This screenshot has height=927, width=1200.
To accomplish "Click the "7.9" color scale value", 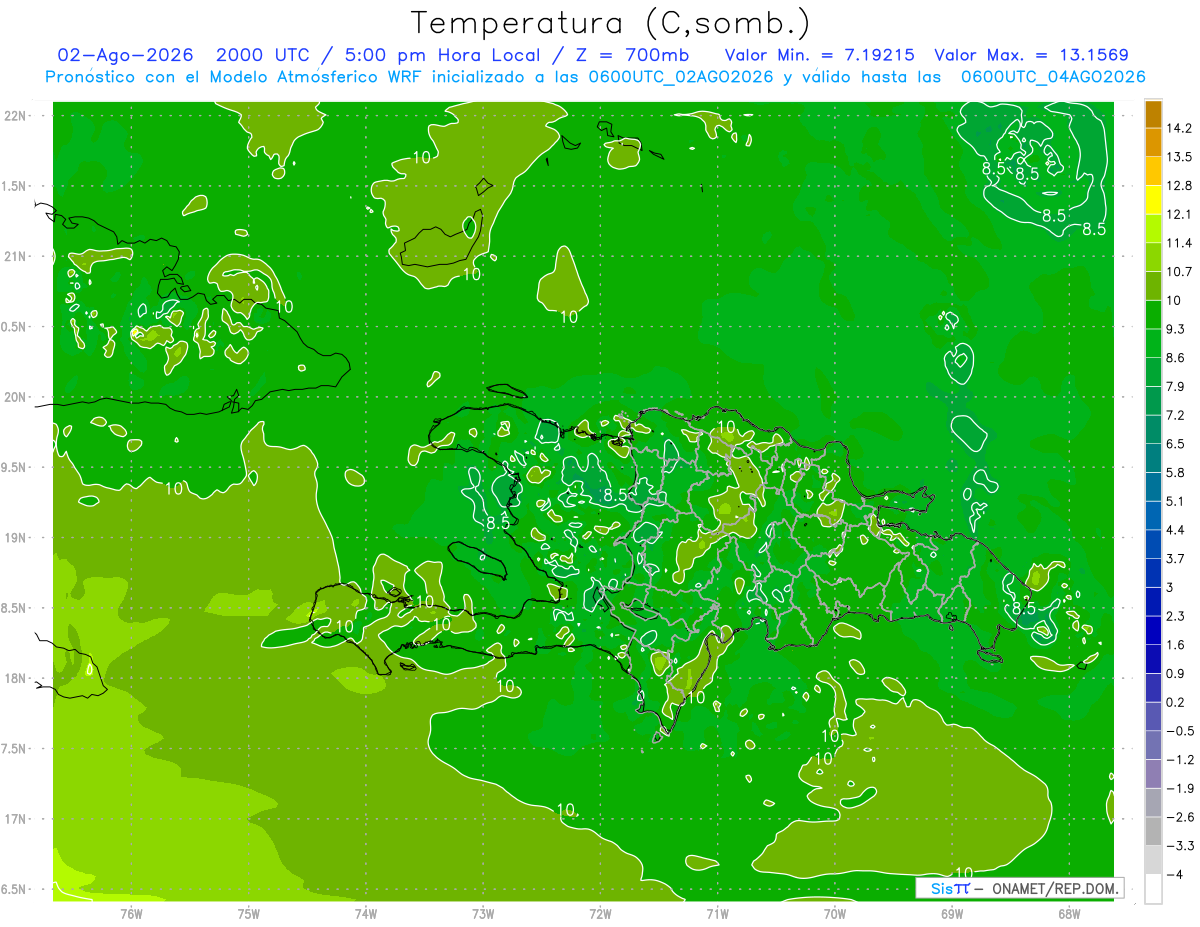I will pos(1176,386).
